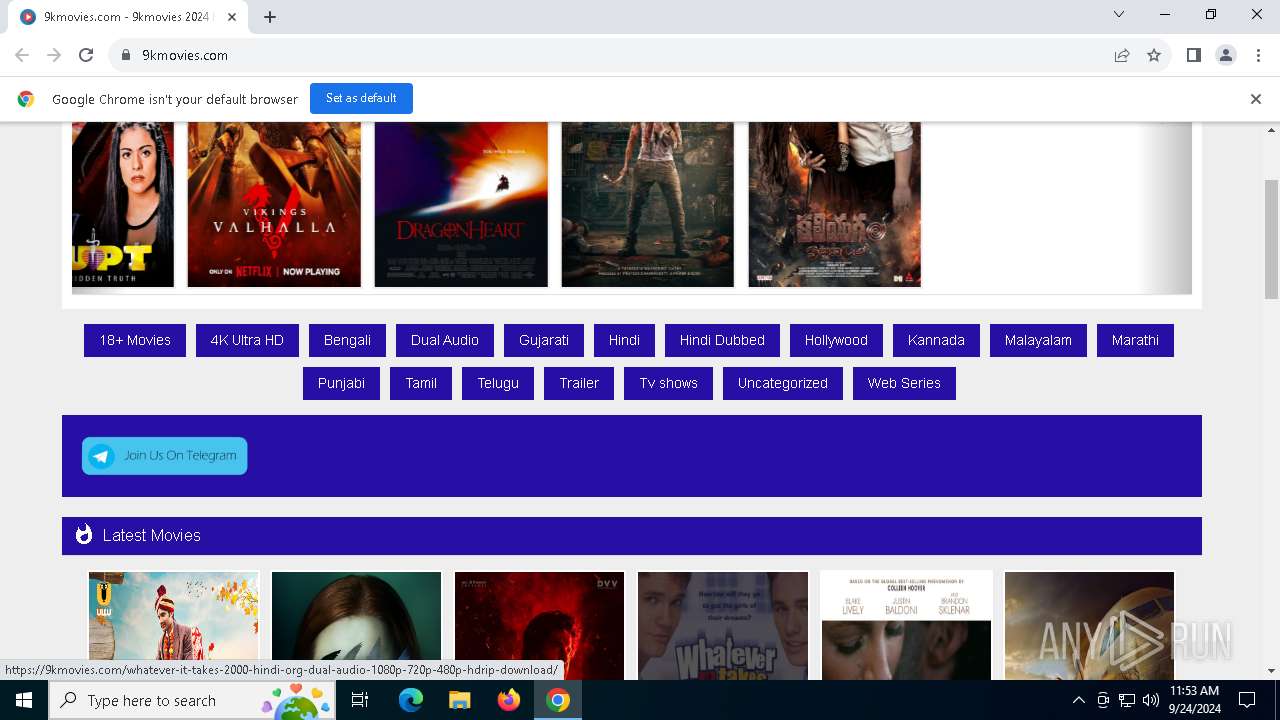Open the notification center icon
1280x720 pixels.
coord(1247,700)
